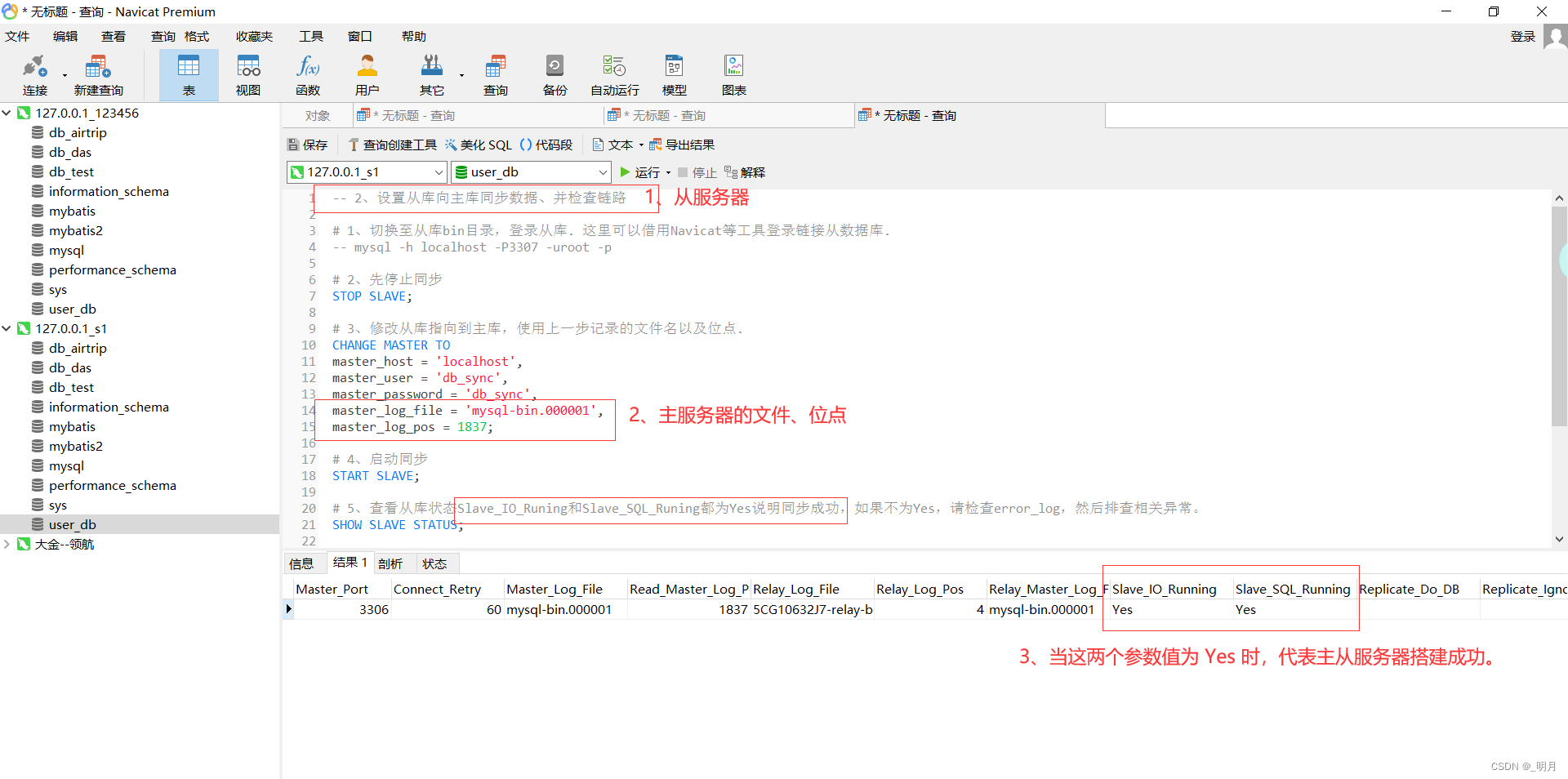1568x779 pixels.
Task: Open the database dropdown user_db
Action: coord(531,172)
